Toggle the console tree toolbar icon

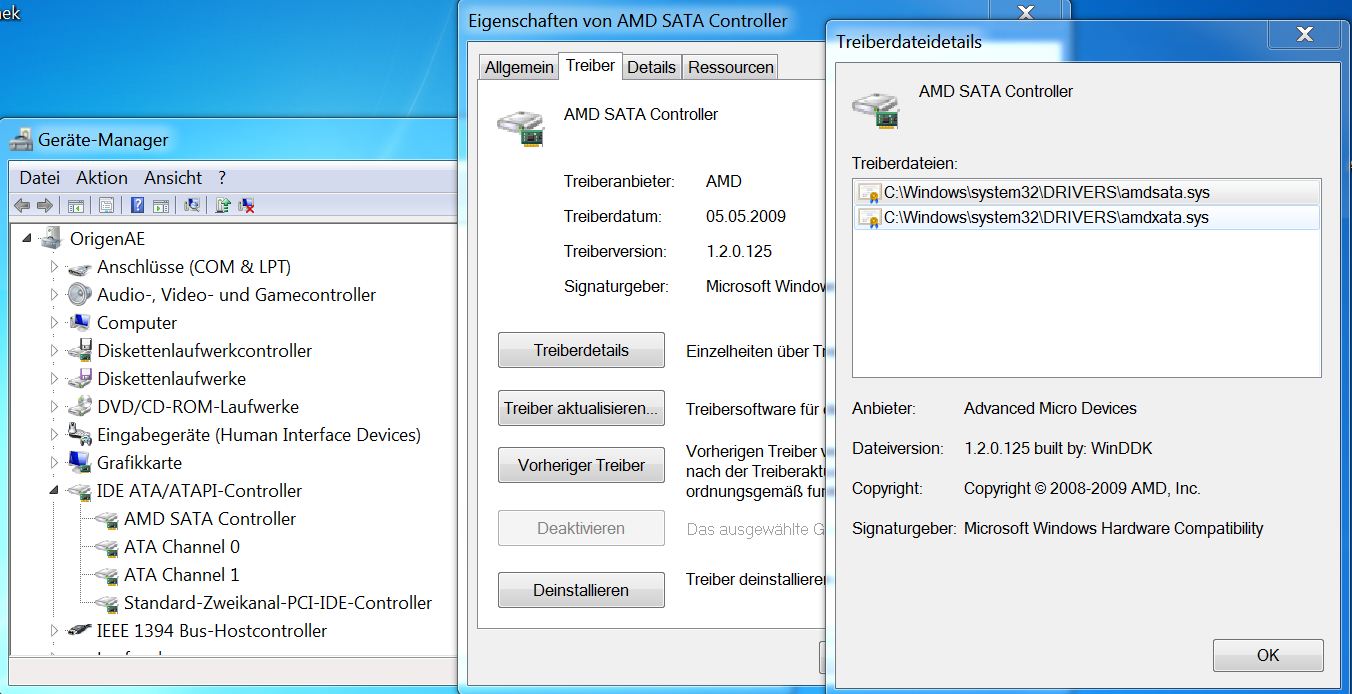(x=75, y=206)
